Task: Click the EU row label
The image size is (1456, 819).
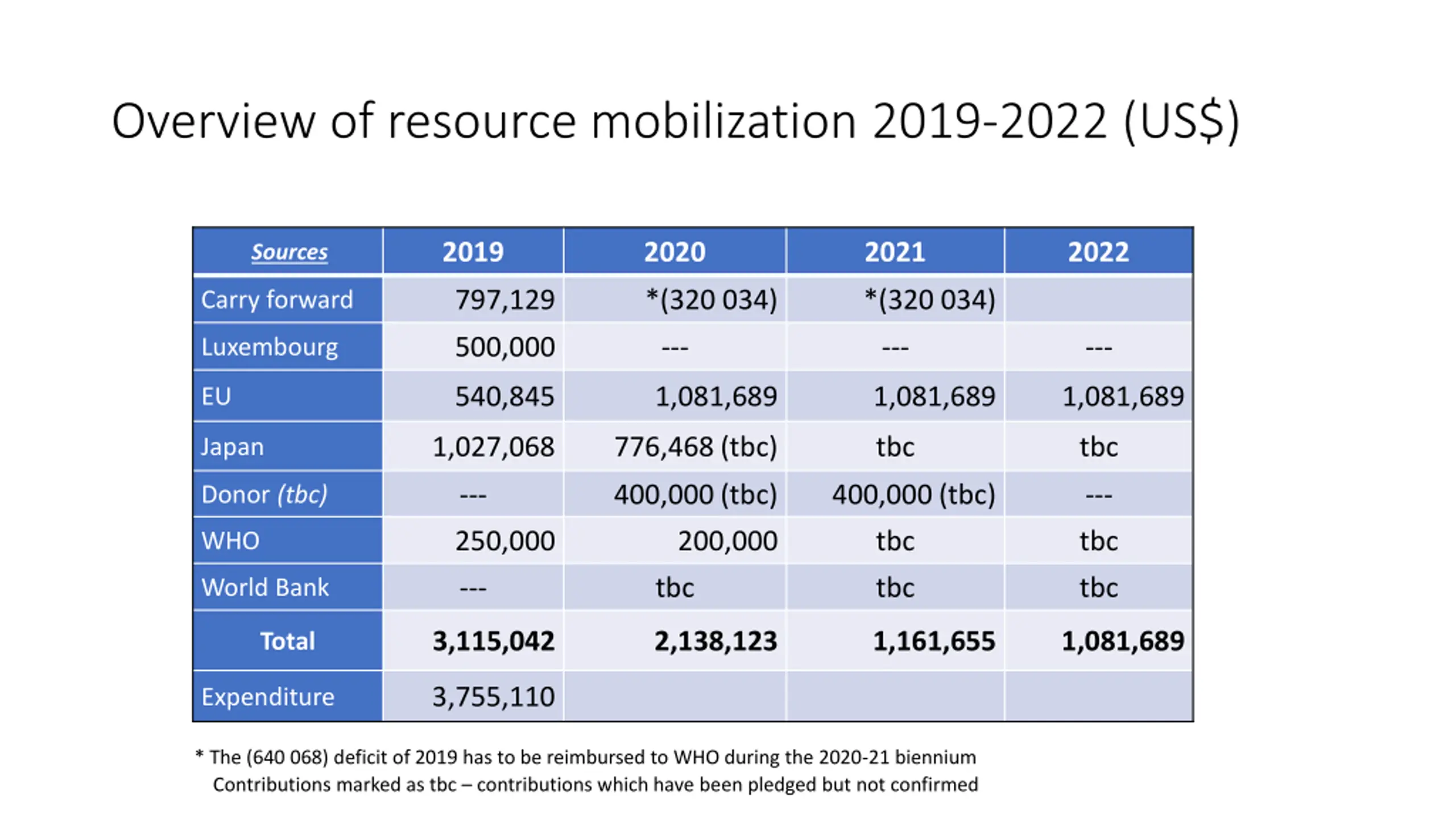Action: pyautogui.click(x=216, y=396)
